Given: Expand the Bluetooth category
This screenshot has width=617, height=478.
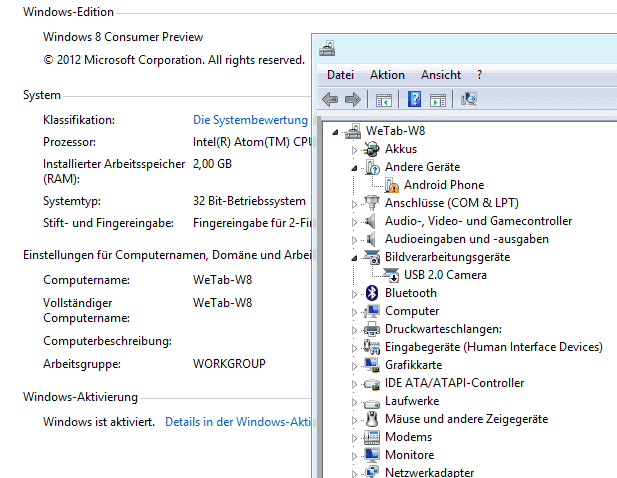Looking at the screenshot, I should point(354,294).
